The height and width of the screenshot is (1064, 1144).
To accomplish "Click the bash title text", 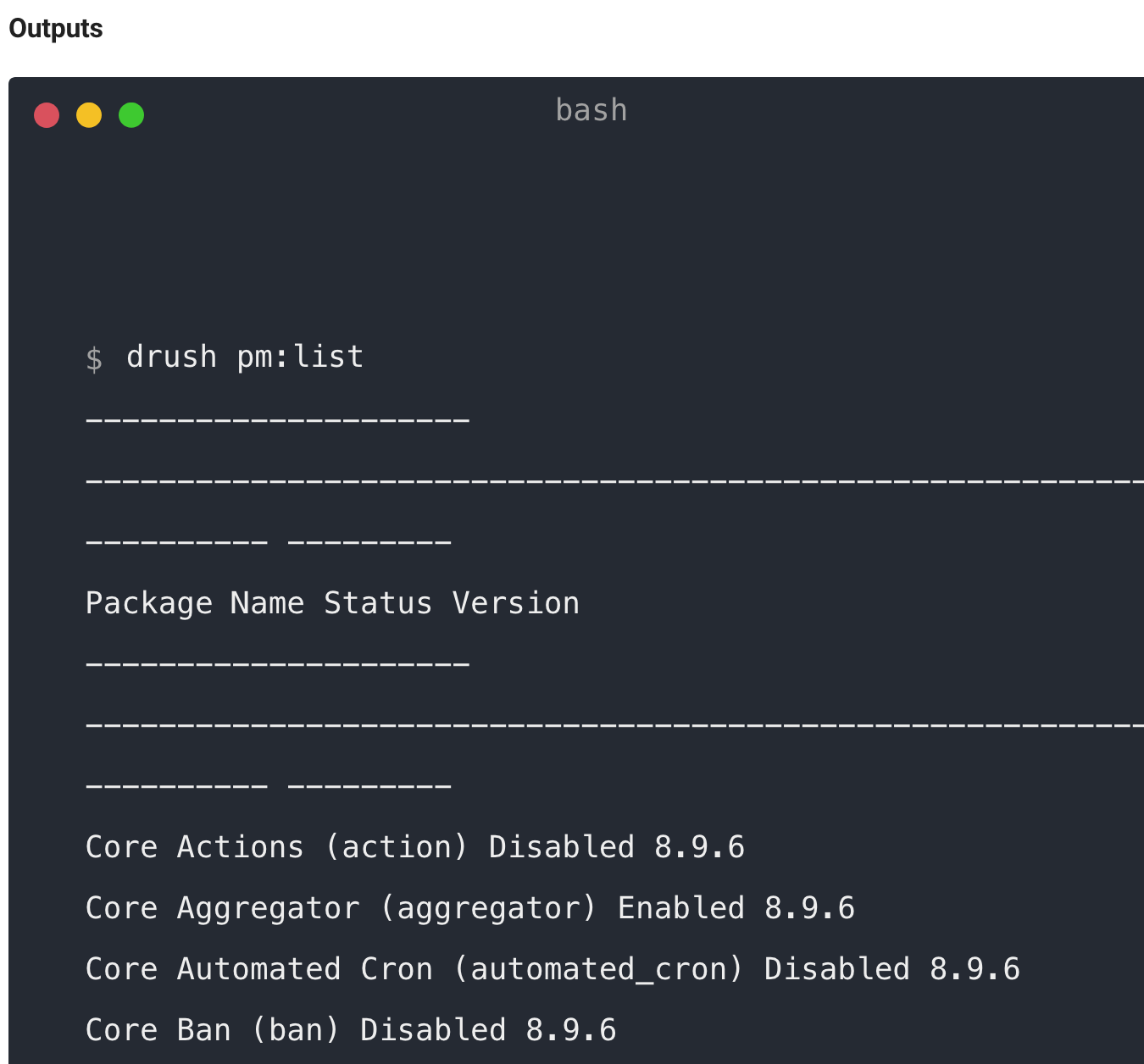I will (591, 110).
